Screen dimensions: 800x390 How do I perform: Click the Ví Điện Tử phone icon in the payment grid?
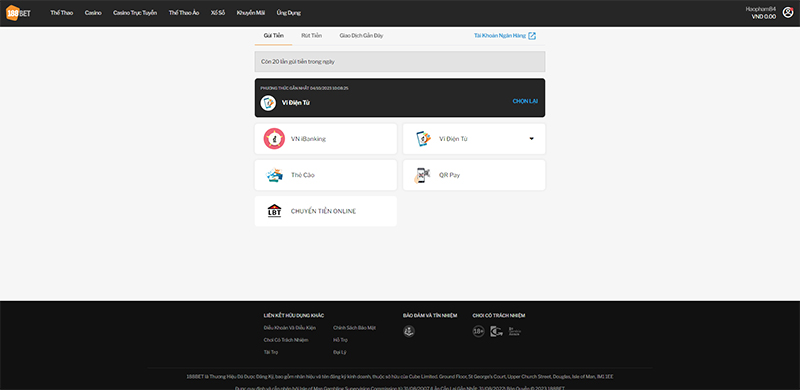pos(423,138)
